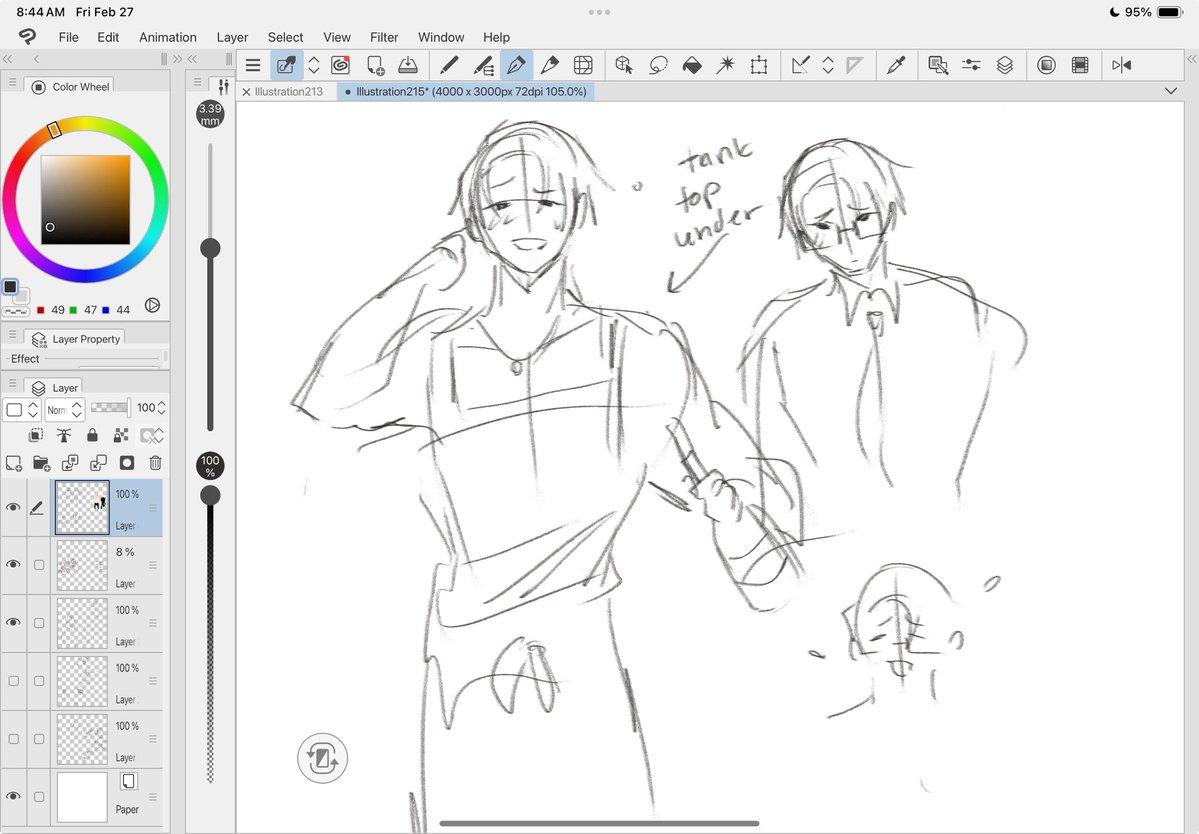Select the Eyedropper tool
Image resolution: width=1199 pixels, height=834 pixels.
coord(896,64)
